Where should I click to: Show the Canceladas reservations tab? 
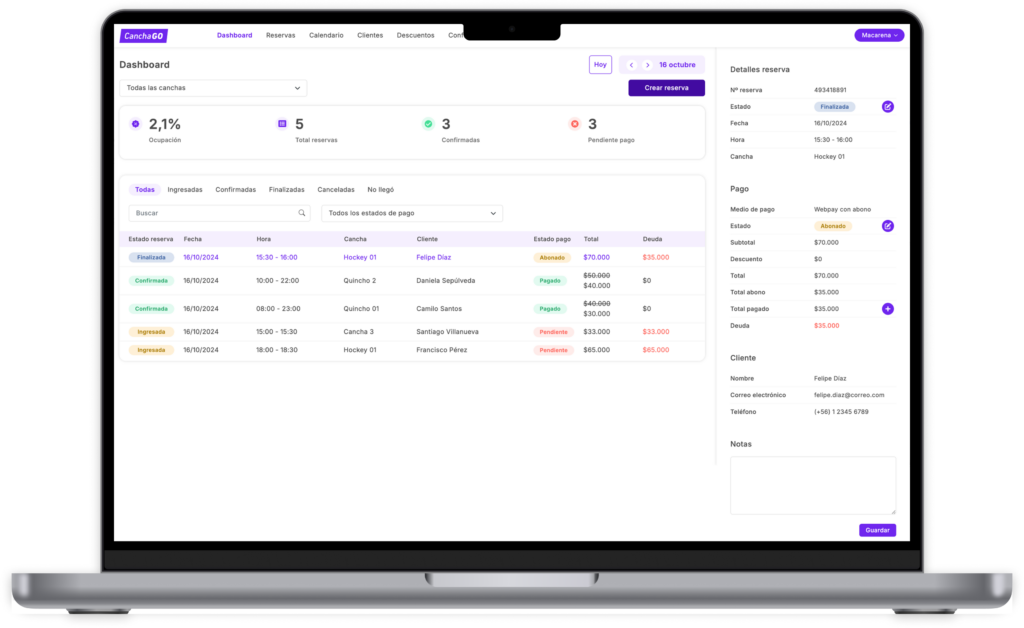335,189
